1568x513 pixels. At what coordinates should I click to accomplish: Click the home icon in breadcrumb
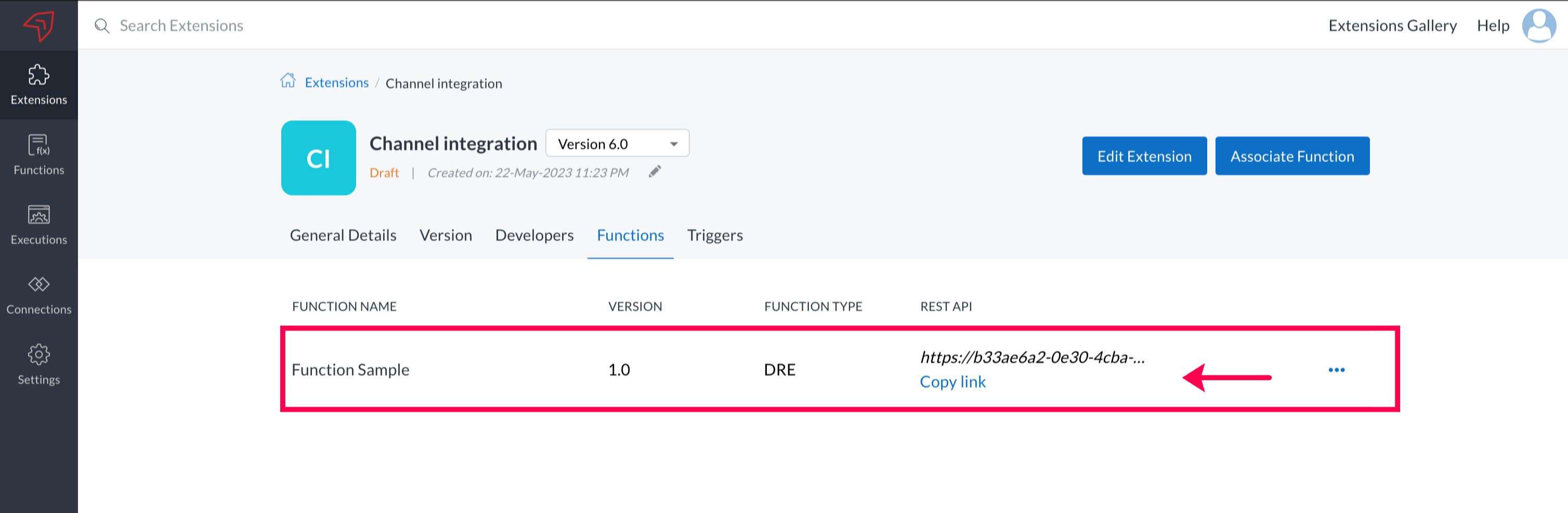click(288, 81)
